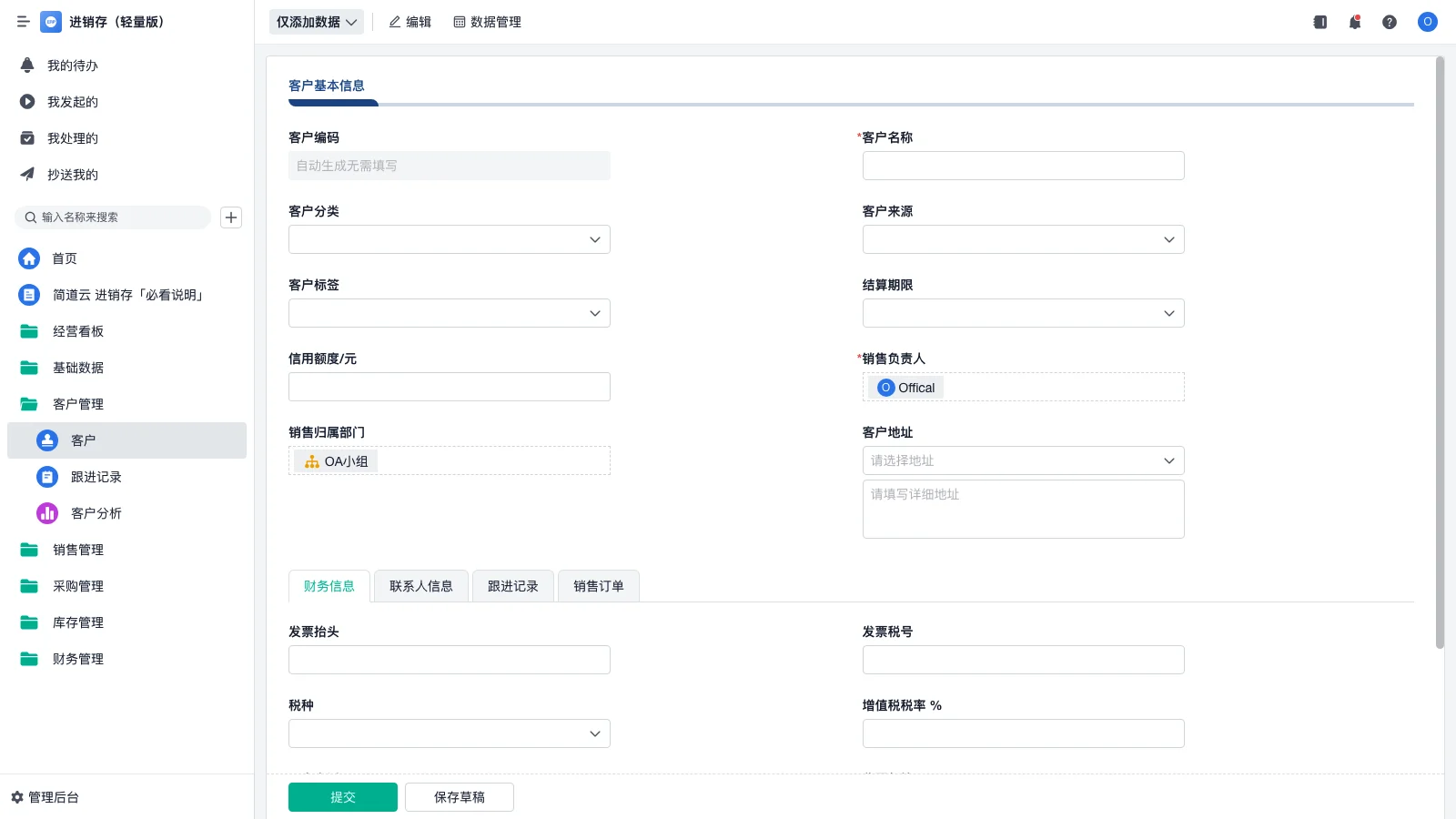Click the 保存草稿 button
Screen dimensions: 1456x819
(x=460, y=797)
